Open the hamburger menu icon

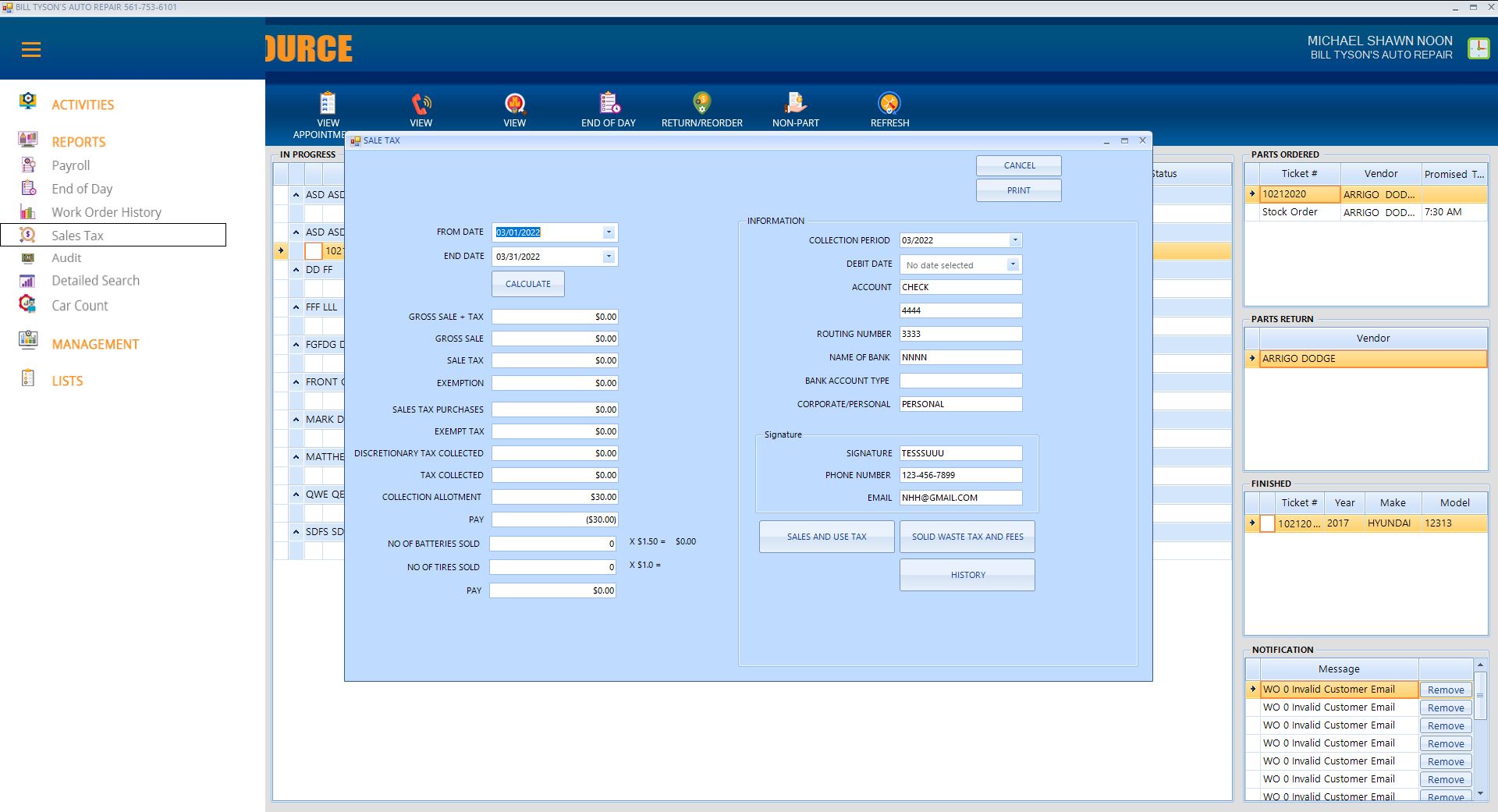click(x=31, y=50)
